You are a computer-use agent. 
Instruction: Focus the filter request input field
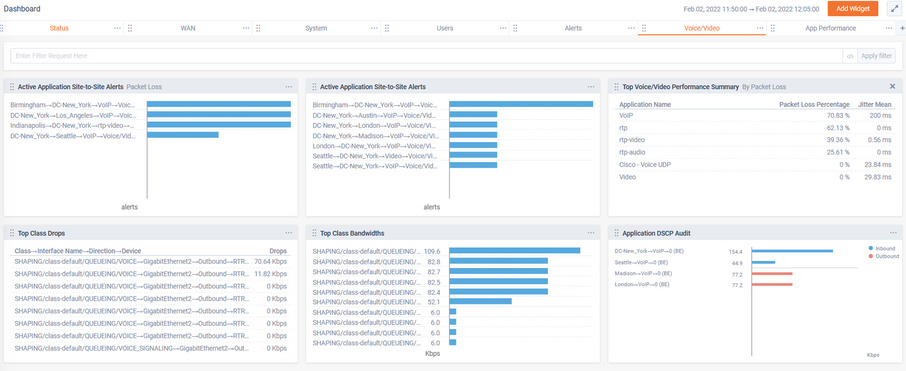[x=426, y=56]
